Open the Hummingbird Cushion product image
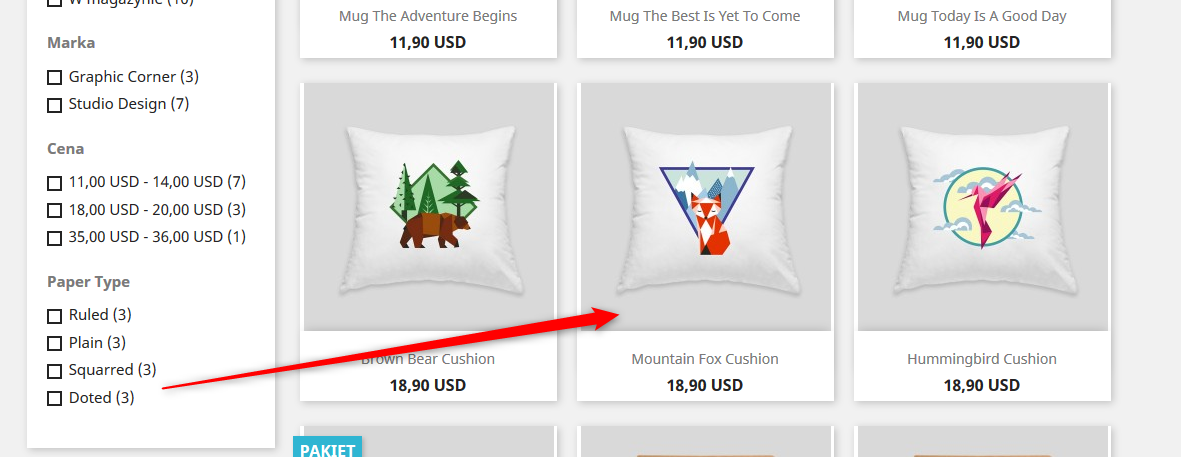The width and height of the screenshot is (1181, 457). (982, 207)
